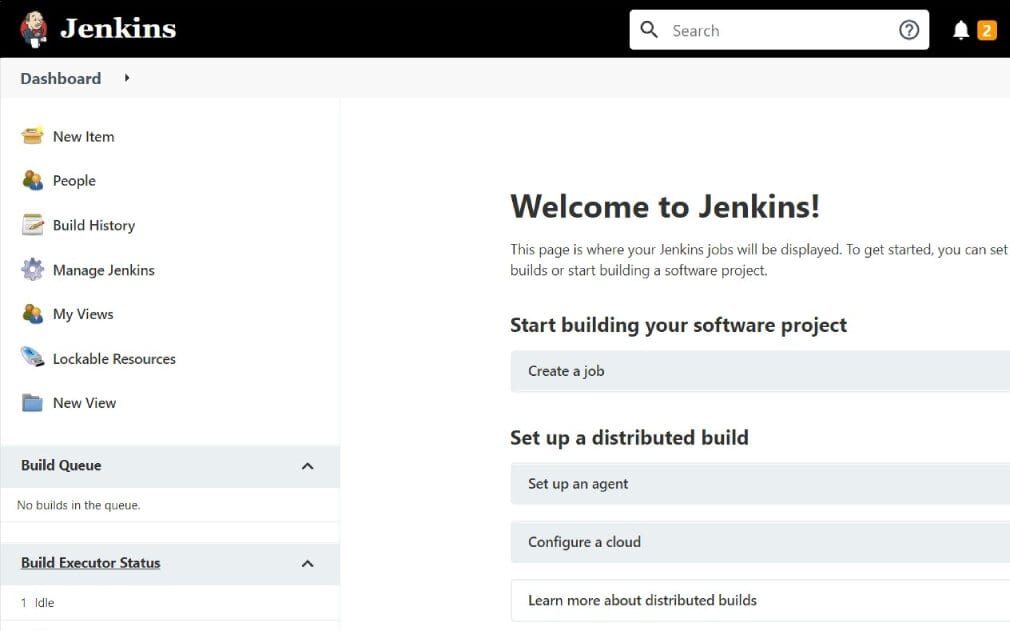The image size is (1010, 631).
Task: Click the People icon in sidebar
Action: pyautogui.click(x=33, y=180)
